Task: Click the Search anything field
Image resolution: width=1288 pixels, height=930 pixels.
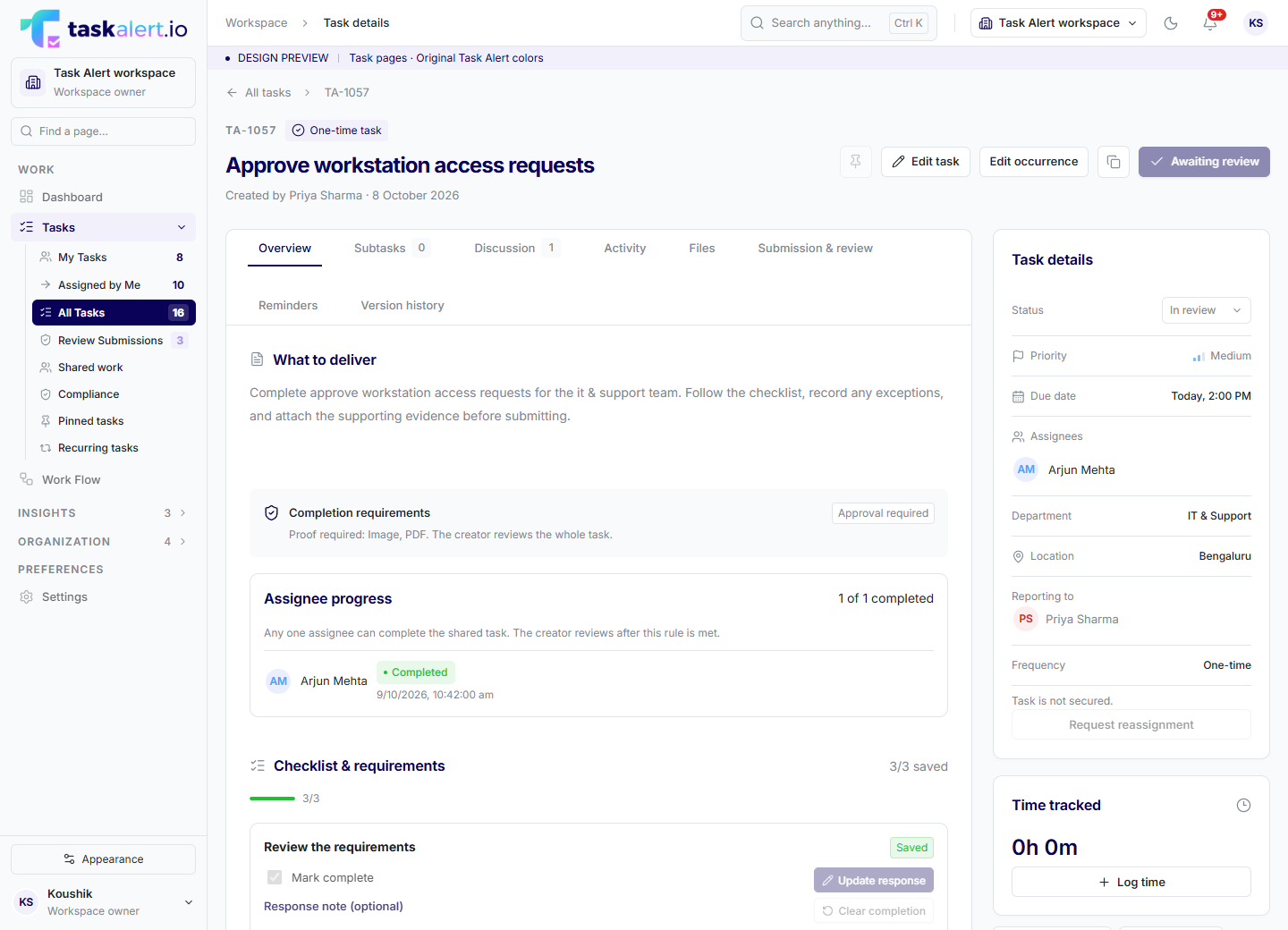Action: tap(839, 23)
